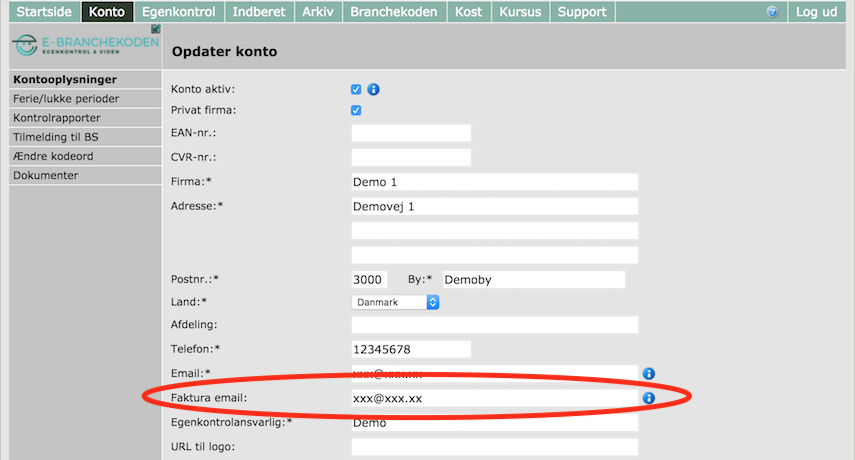The height and width of the screenshot is (460, 855).
Task: Click the By field containing Demoby
Action: coord(534,280)
